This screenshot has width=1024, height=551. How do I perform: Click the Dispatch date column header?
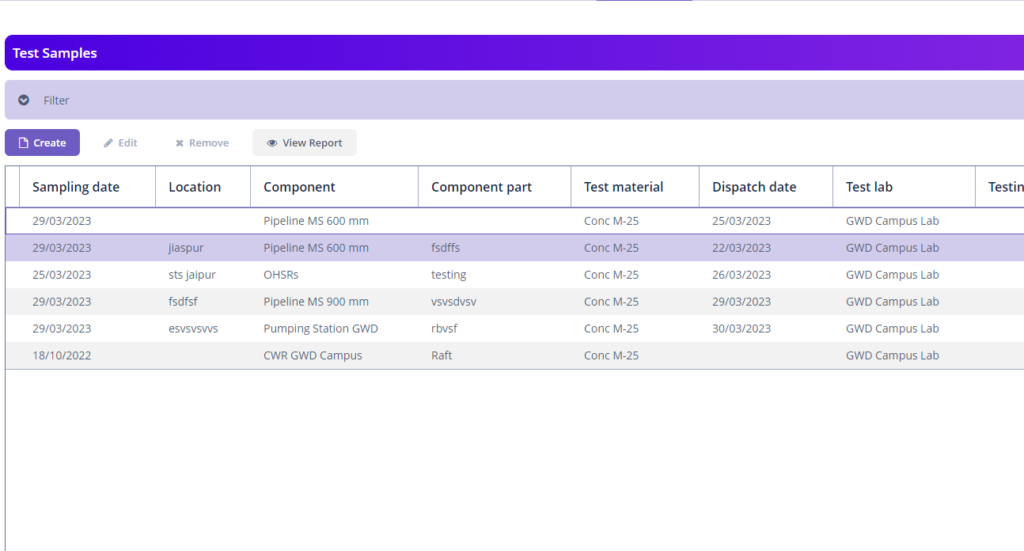click(x=754, y=187)
